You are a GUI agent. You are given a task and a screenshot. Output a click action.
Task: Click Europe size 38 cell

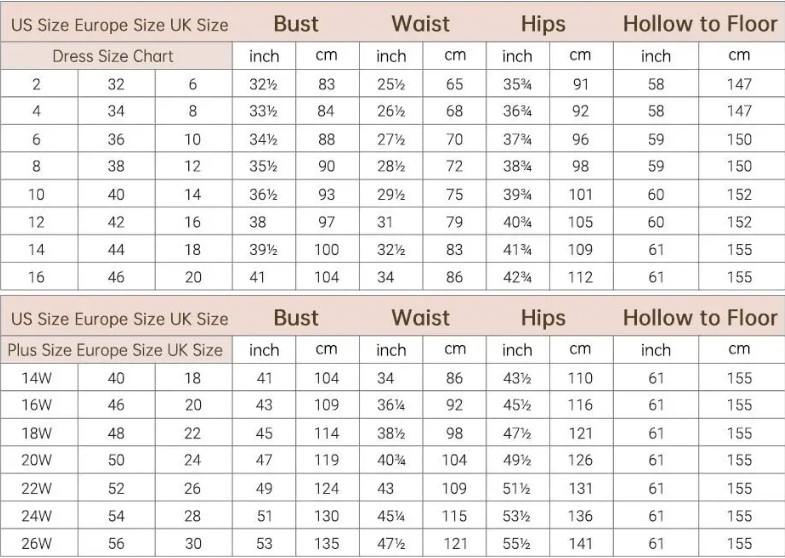[x=116, y=166]
